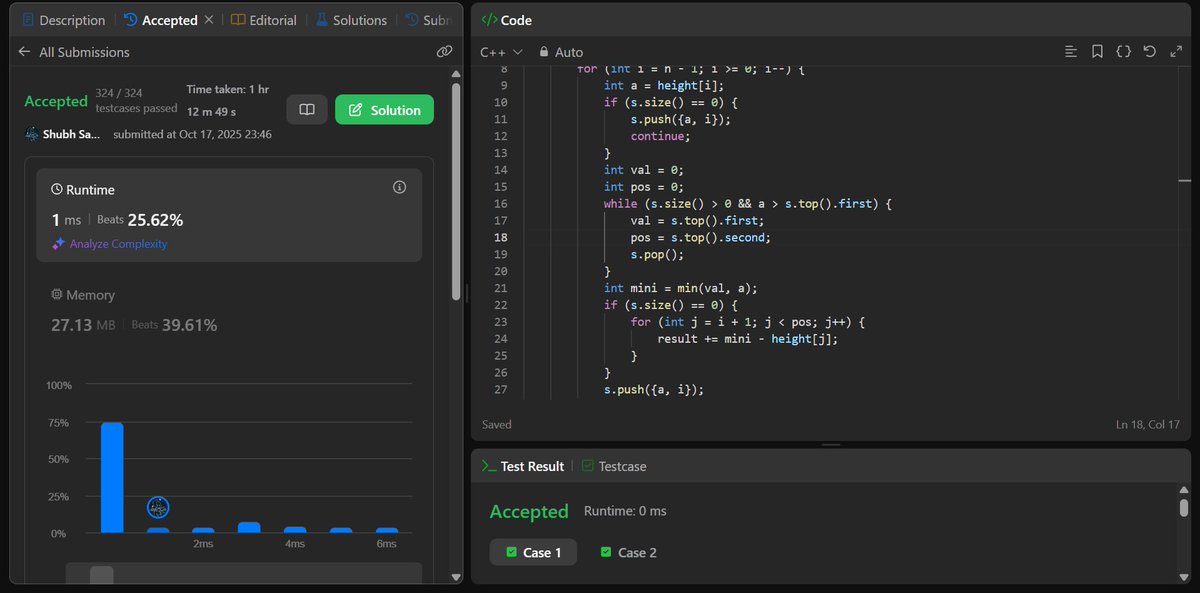This screenshot has height=593, width=1200.
Task: Expand the code editor to fullscreen
Action: point(1176,52)
